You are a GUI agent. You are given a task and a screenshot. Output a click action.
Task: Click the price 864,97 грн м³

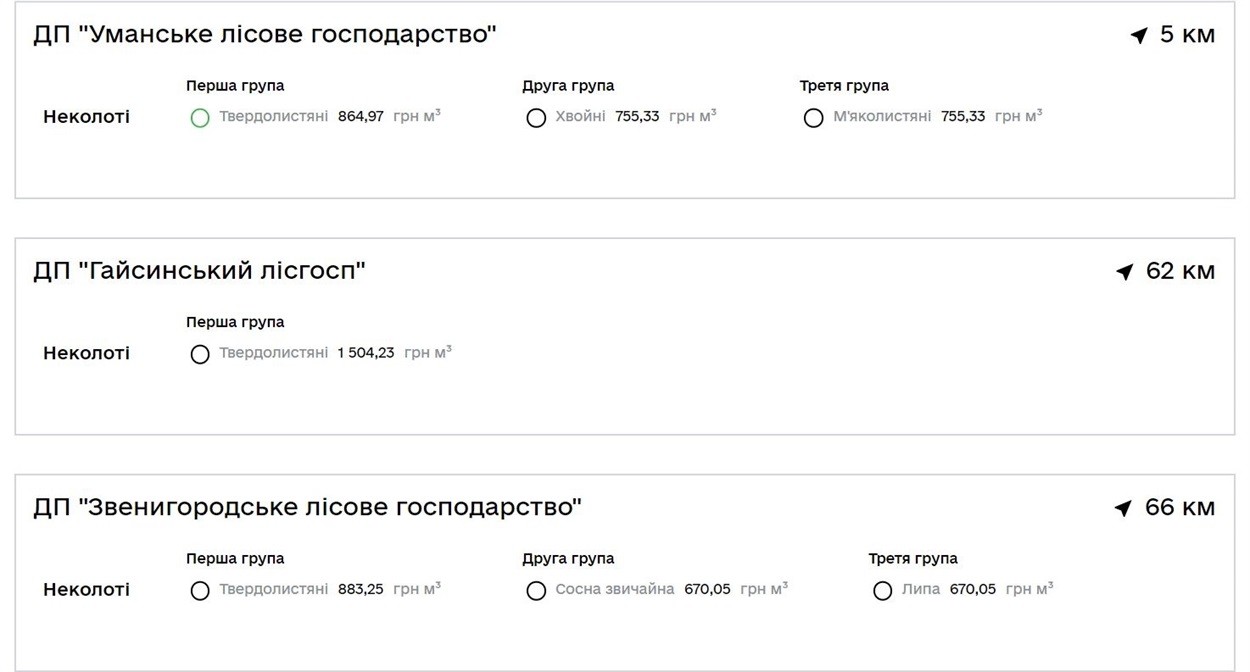pyautogui.click(x=389, y=116)
